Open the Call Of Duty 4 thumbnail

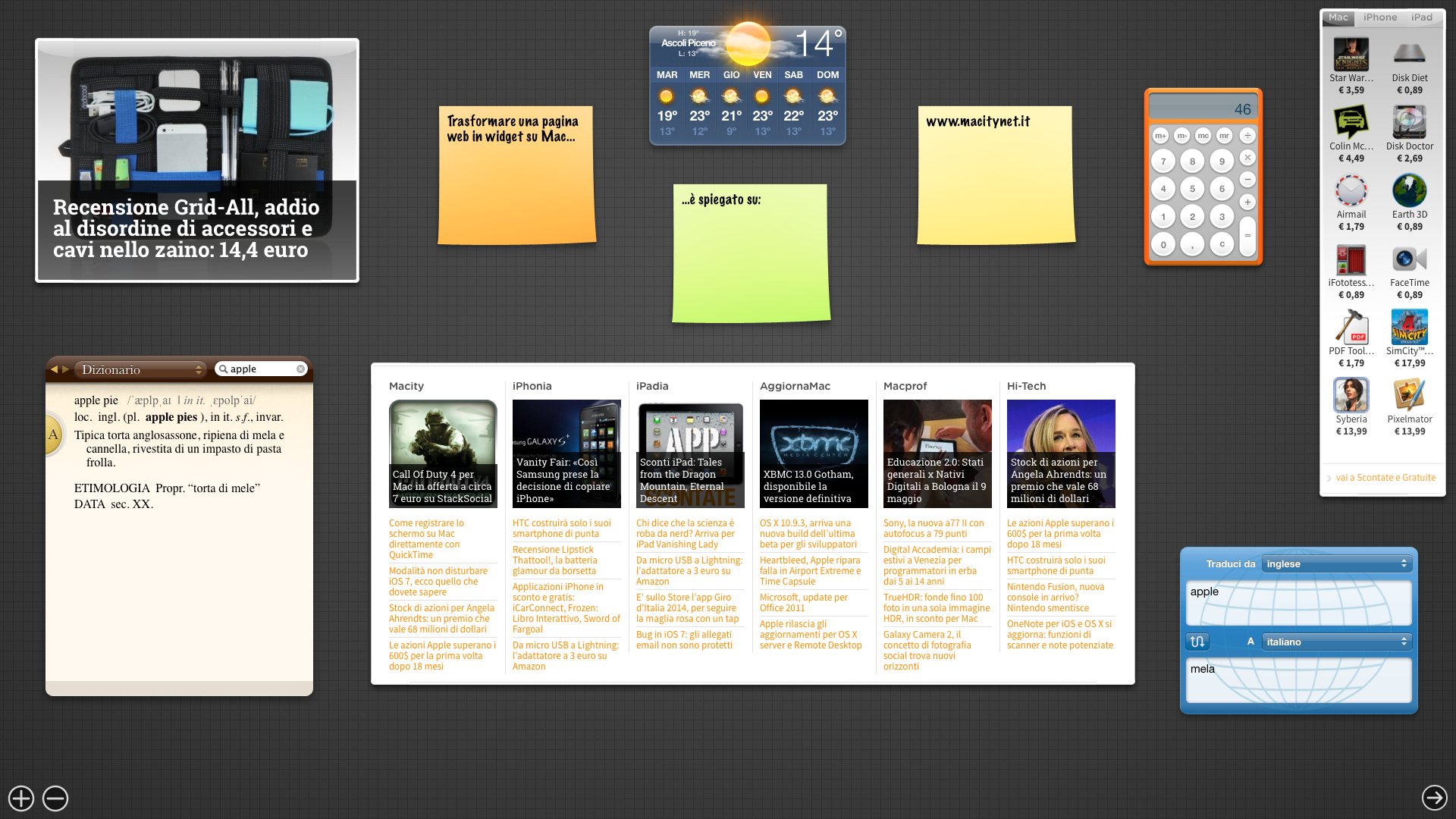443,453
